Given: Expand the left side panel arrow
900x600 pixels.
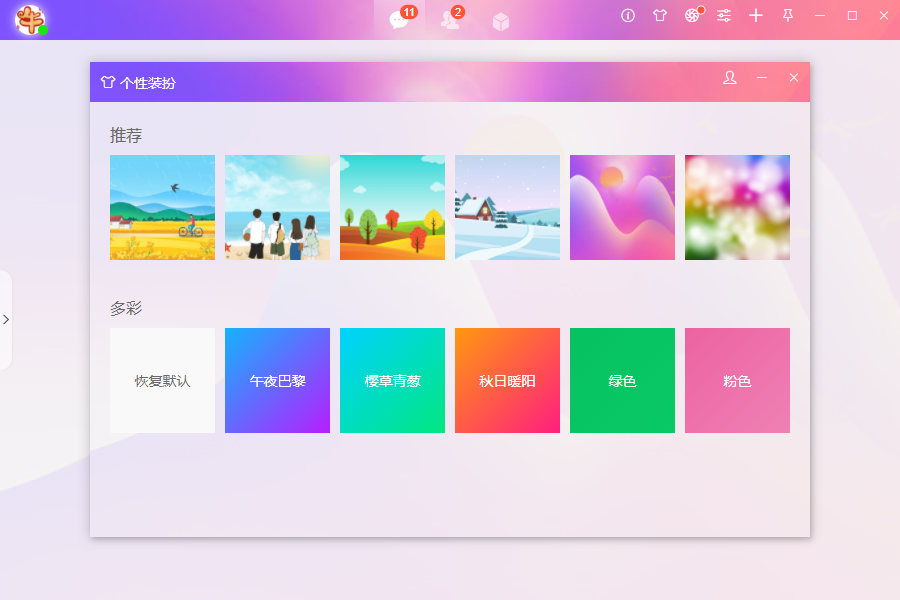Looking at the screenshot, I should (x=6, y=319).
